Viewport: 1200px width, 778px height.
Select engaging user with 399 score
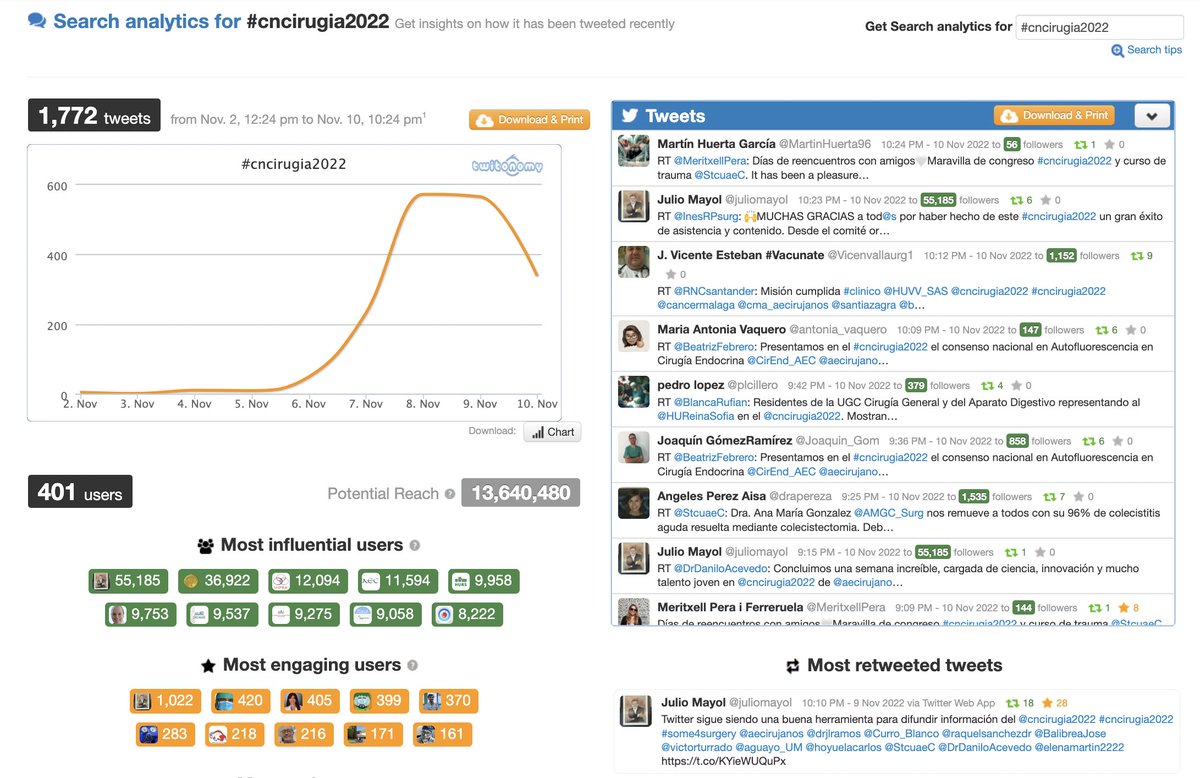click(x=379, y=701)
